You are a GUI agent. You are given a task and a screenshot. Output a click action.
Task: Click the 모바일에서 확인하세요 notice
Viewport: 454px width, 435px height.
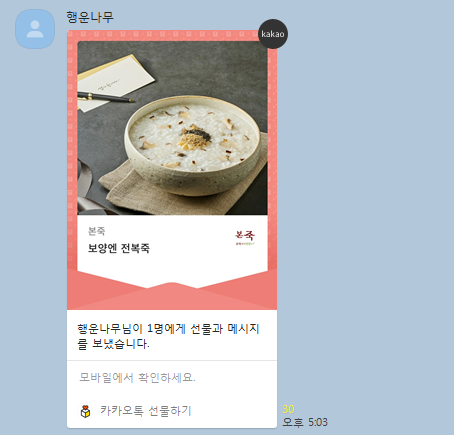pyautogui.click(x=137, y=377)
